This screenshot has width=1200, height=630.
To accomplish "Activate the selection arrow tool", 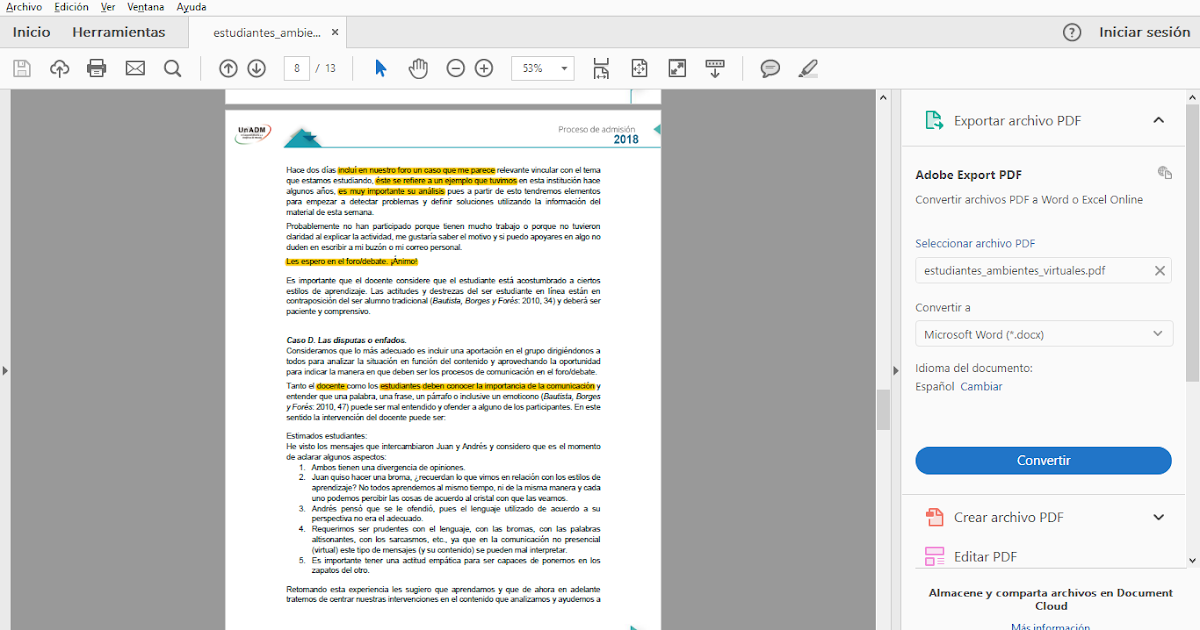I will click(x=380, y=68).
